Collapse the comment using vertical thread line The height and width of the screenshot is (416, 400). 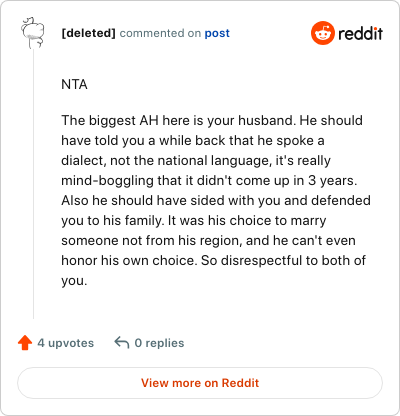coord(33,183)
